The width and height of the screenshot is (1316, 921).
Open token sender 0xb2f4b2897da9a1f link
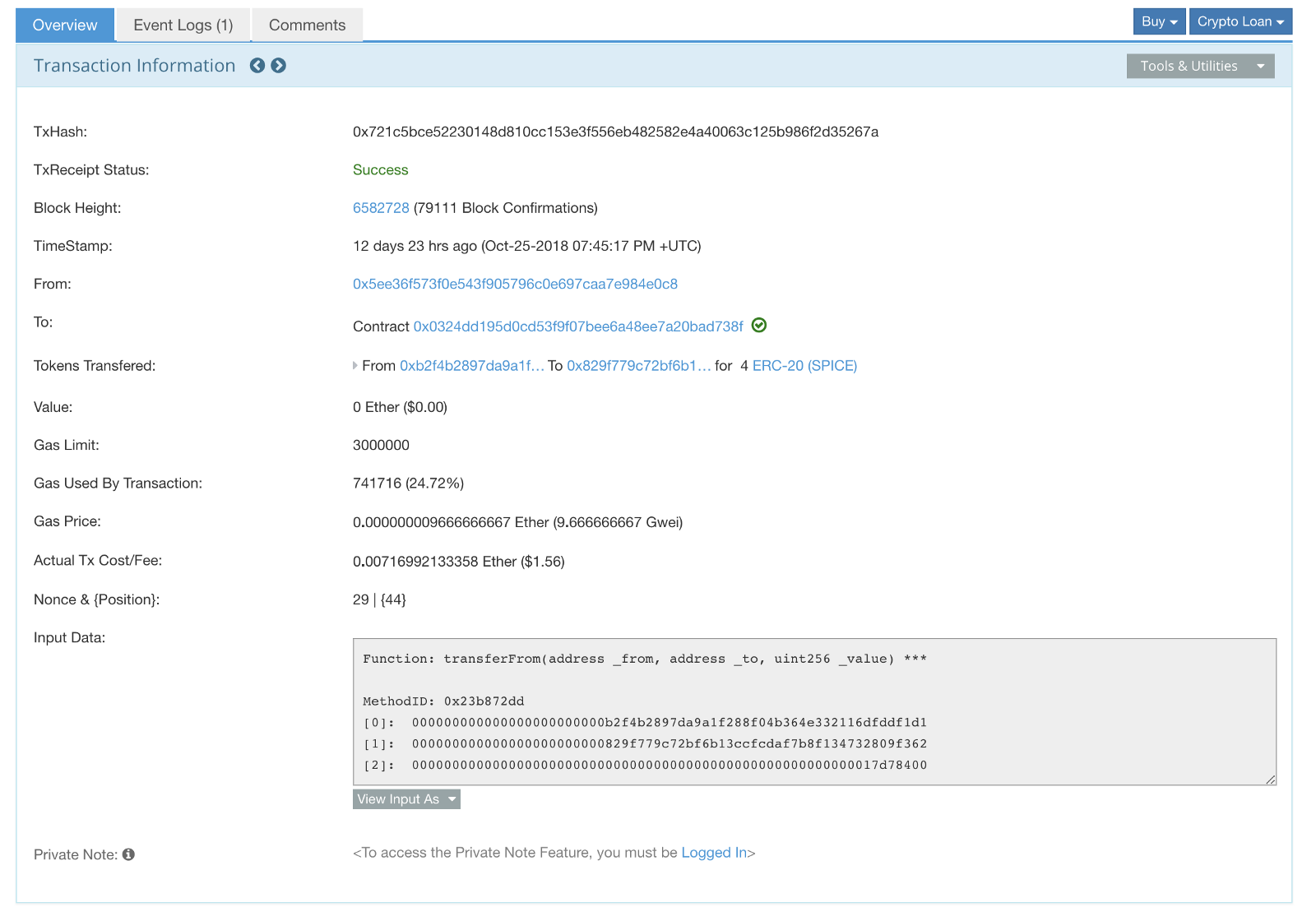click(x=472, y=366)
